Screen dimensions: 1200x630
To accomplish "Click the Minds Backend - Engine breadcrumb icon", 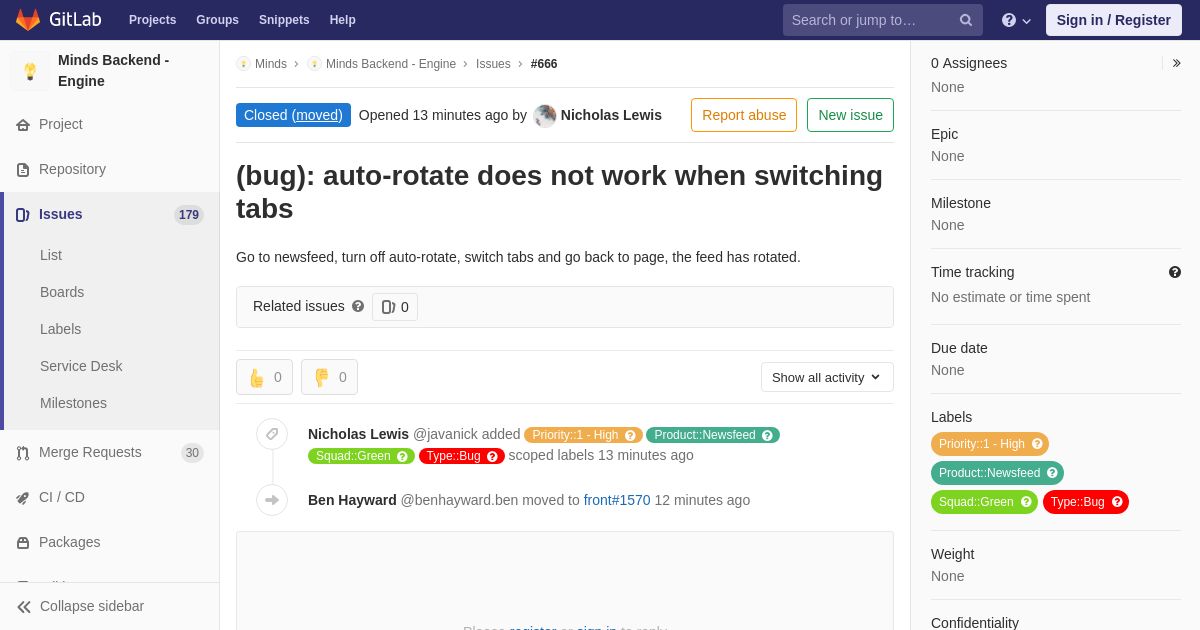I will point(314,64).
